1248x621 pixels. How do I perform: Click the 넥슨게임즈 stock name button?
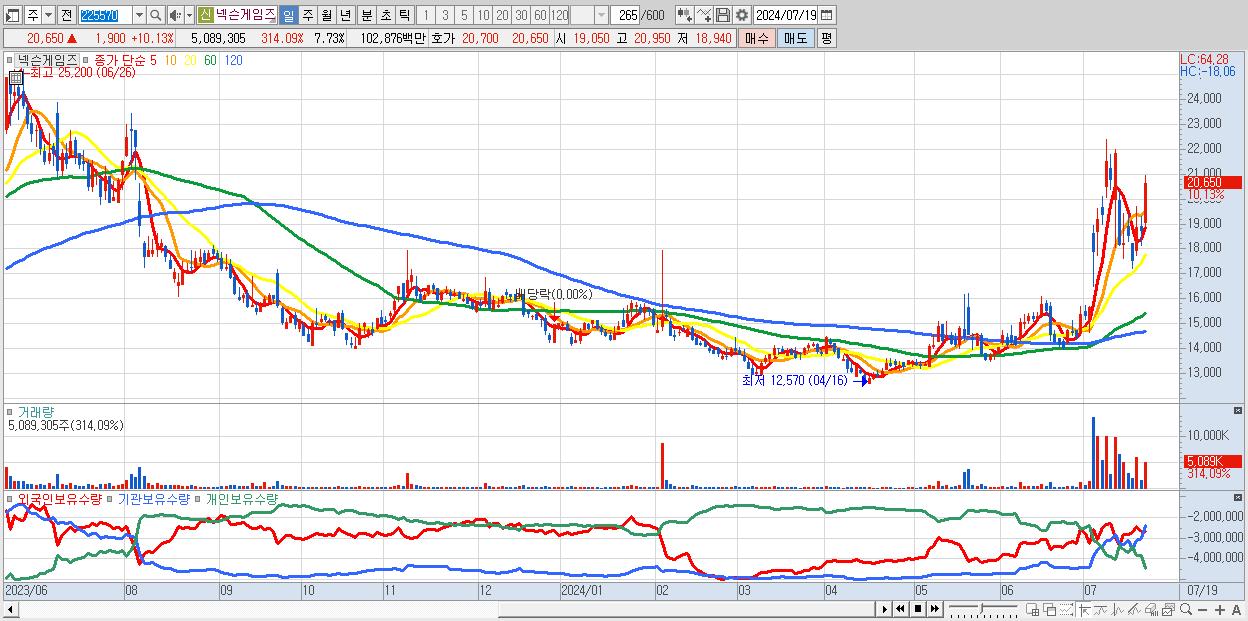[246, 15]
